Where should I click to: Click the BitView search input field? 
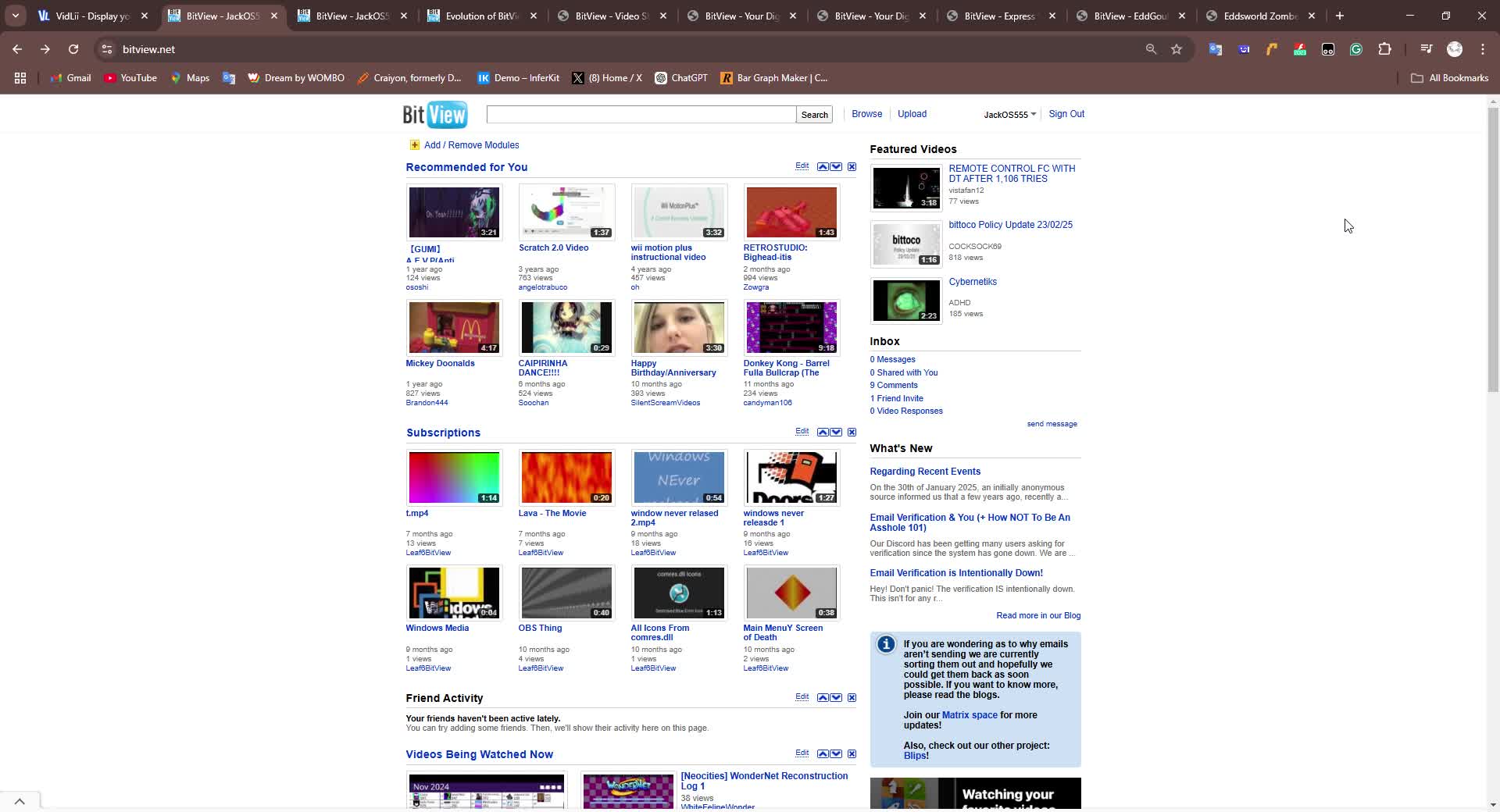[x=641, y=115]
